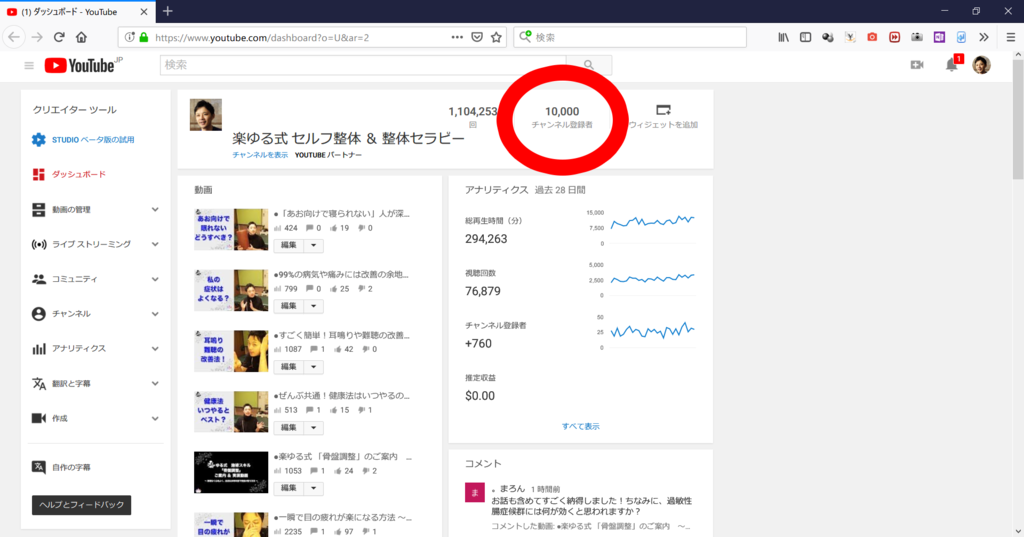The image size is (1024, 537).
Task: Open the Firefox library icon
Action: (783, 37)
